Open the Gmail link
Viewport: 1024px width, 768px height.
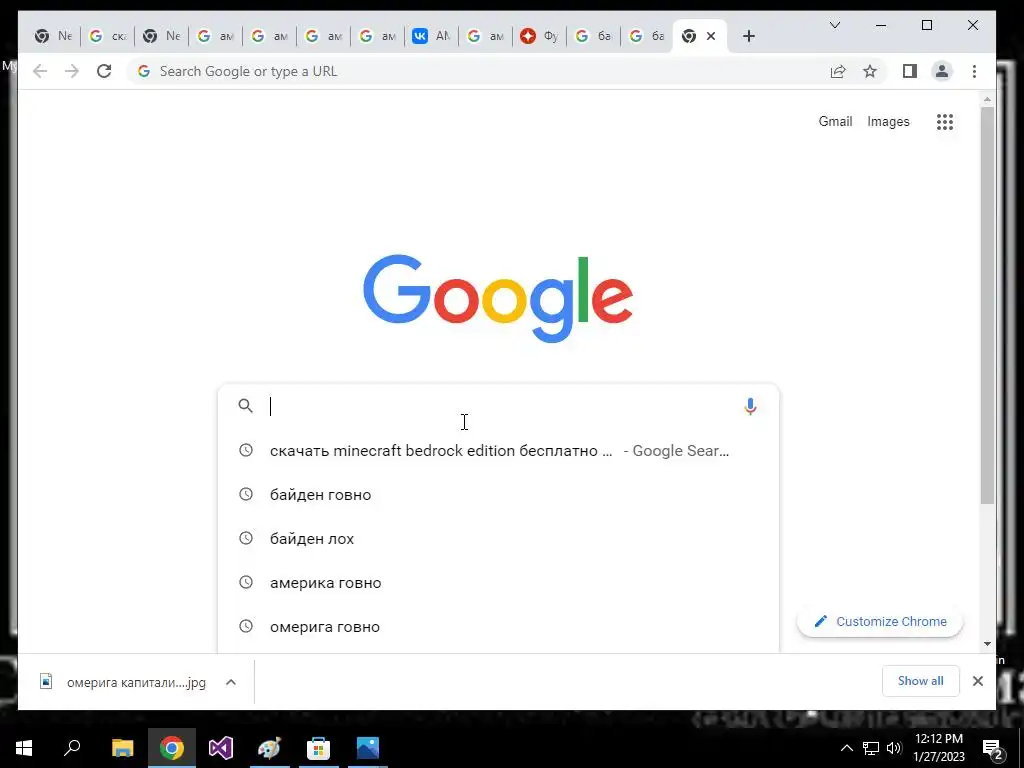tap(835, 121)
